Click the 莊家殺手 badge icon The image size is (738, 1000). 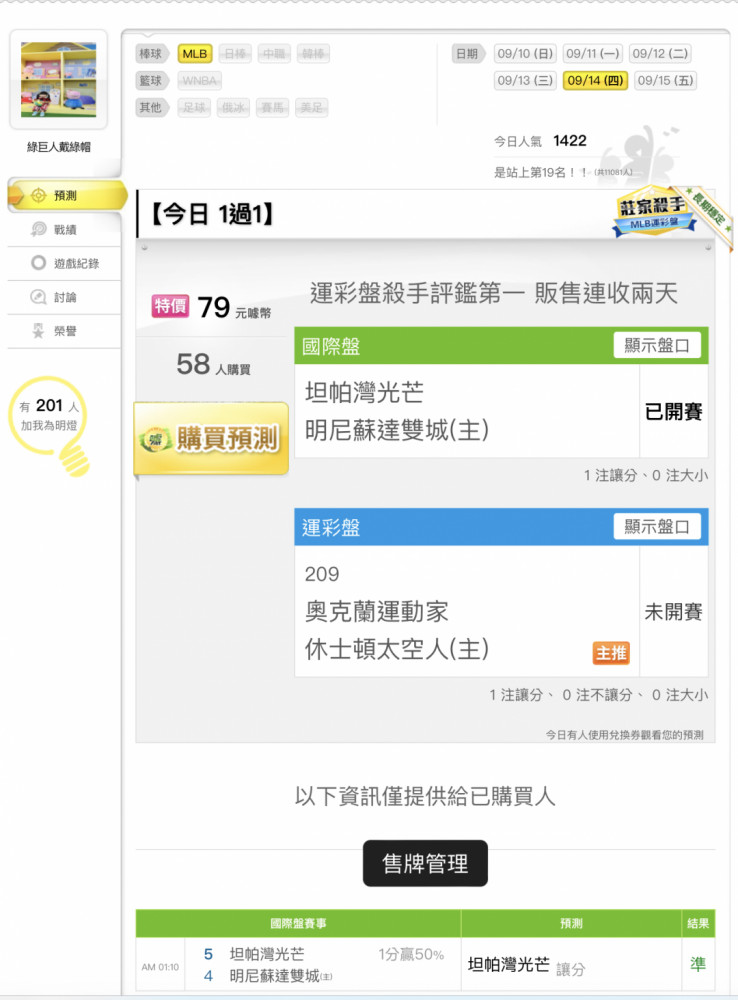(x=653, y=212)
